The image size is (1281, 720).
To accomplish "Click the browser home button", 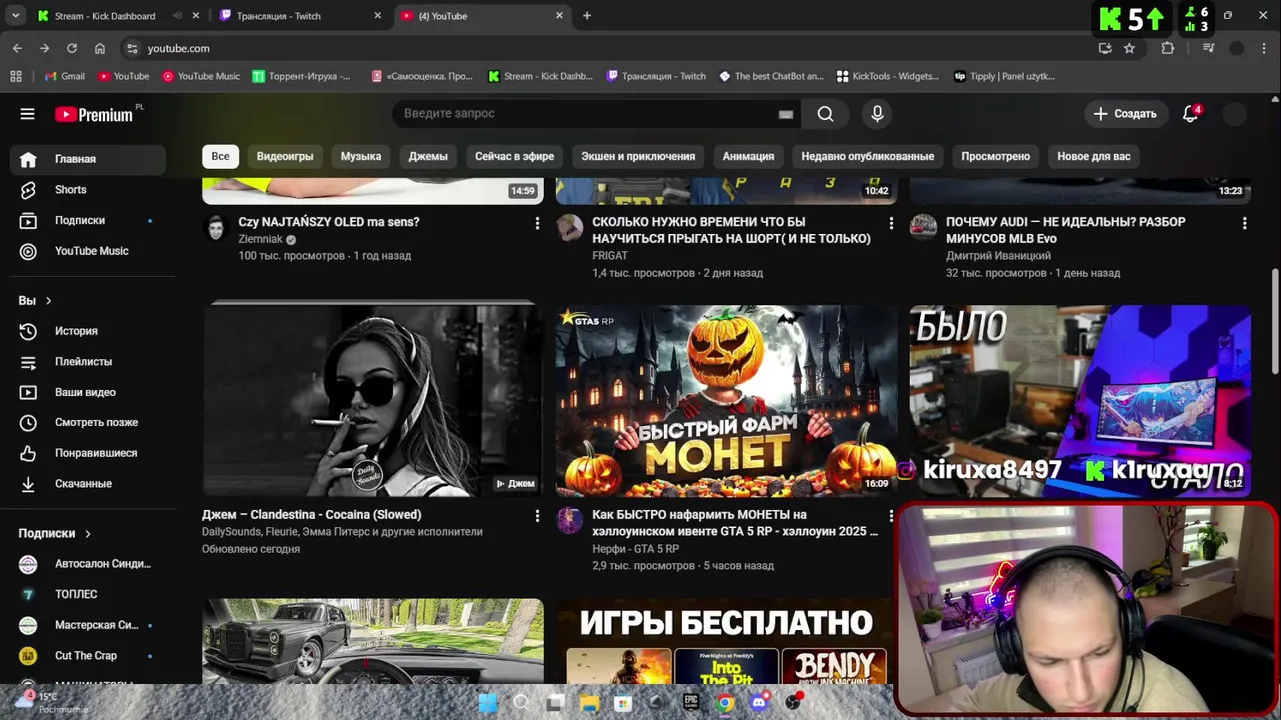I will 100,48.
